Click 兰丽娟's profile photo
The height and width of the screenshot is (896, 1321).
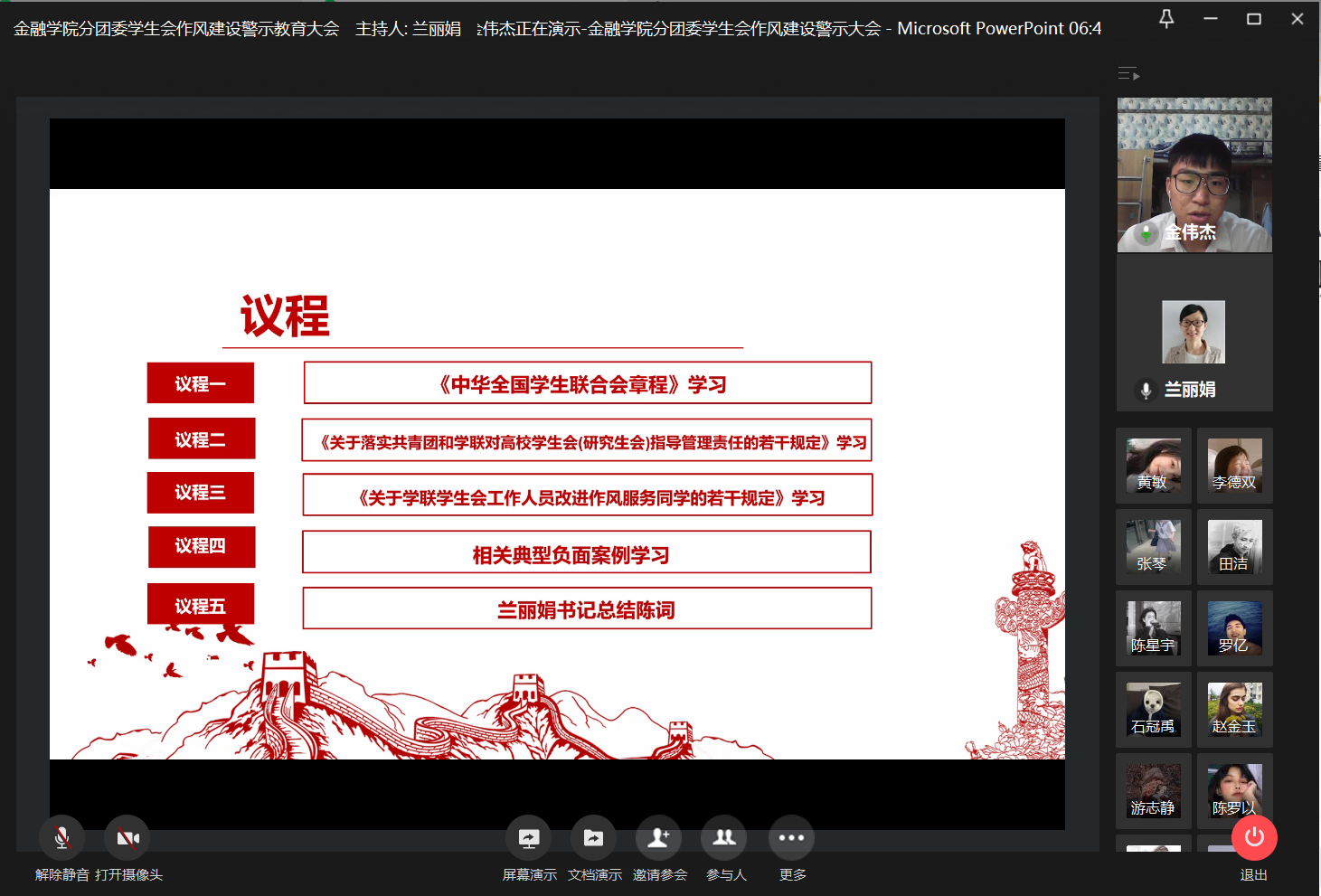tap(1194, 332)
